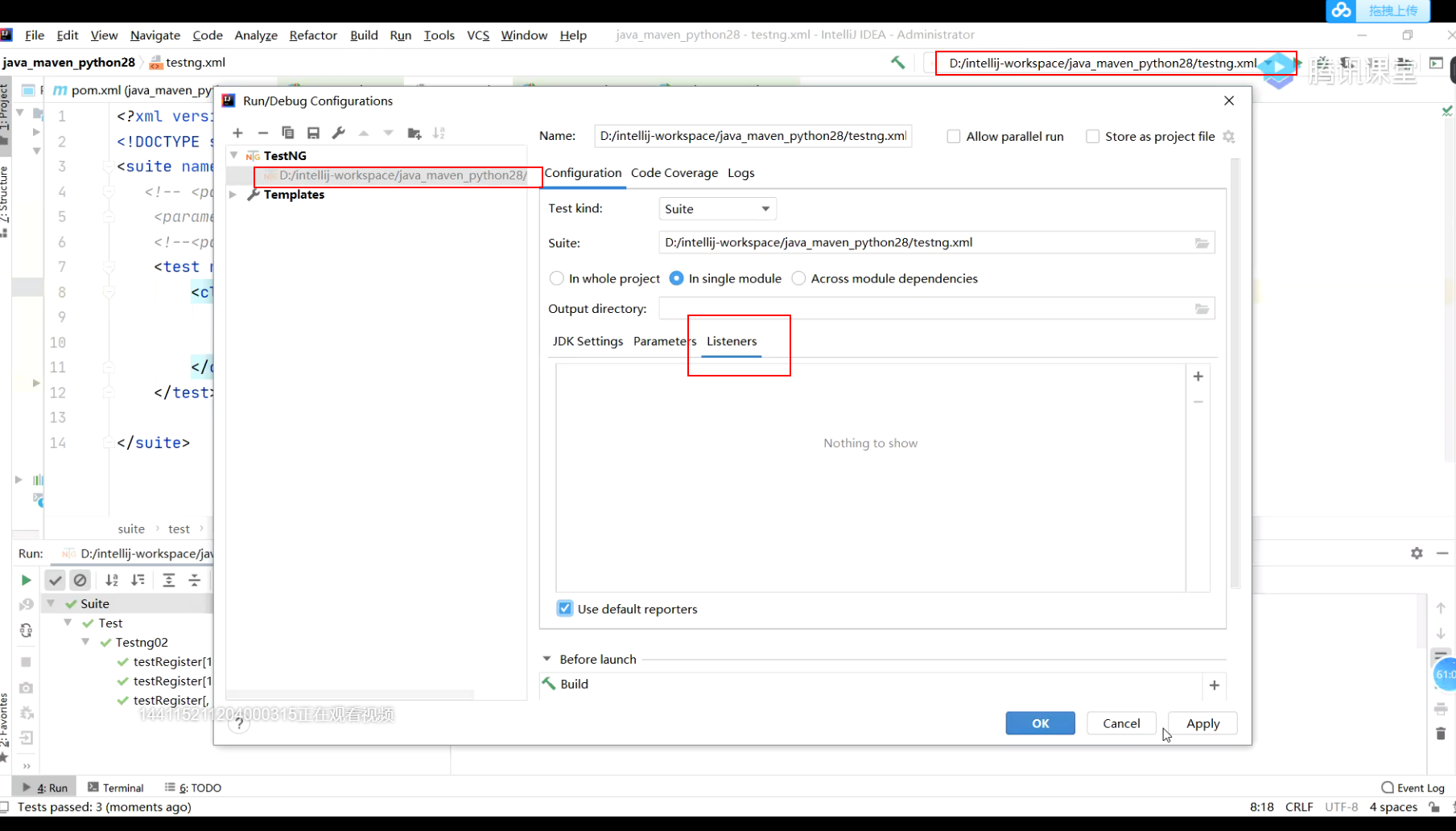Click the Cancel button
The height and width of the screenshot is (831, 1456).
(x=1121, y=723)
